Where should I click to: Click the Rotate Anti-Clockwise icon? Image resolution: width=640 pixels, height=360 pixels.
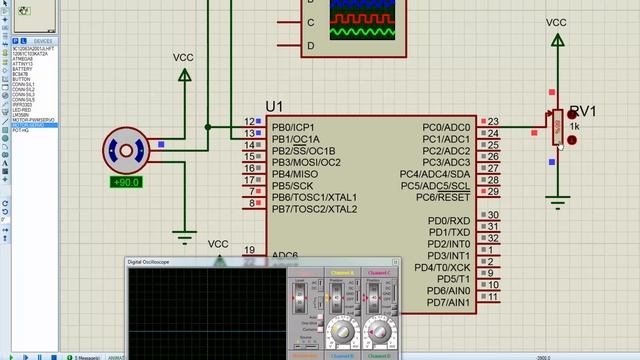pyautogui.click(x=5, y=212)
